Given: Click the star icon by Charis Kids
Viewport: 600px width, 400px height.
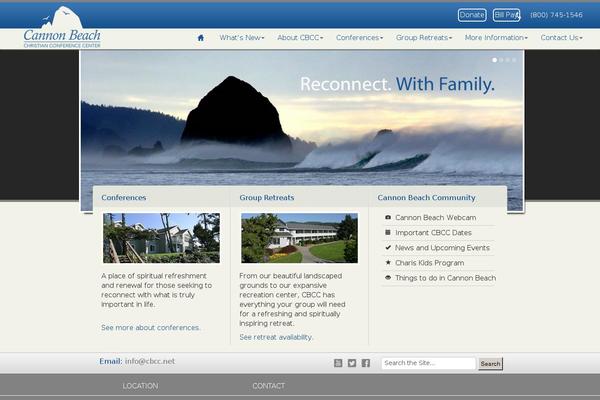Looking at the screenshot, I should [388, 263].
